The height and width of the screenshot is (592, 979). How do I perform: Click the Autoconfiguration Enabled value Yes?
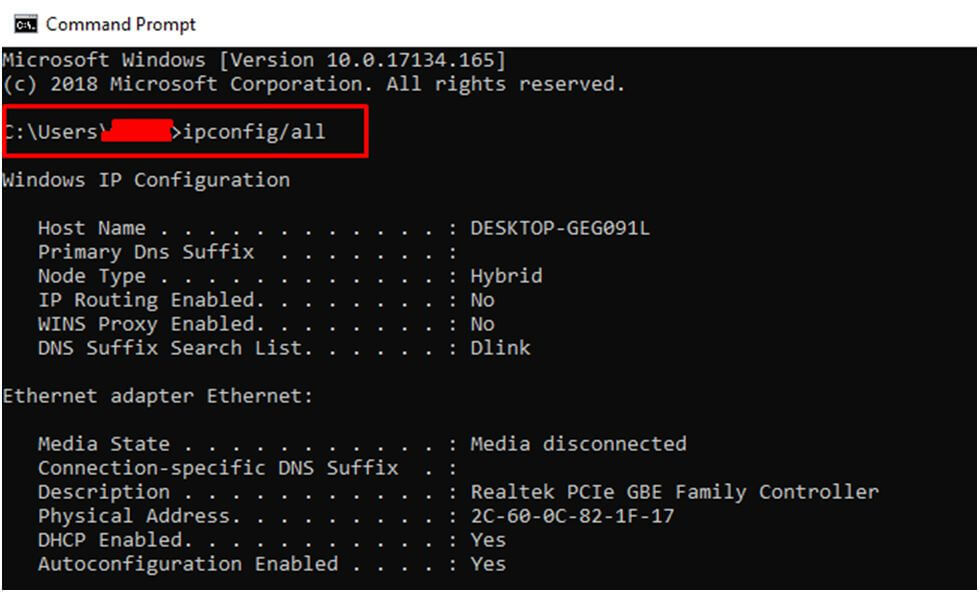point(488,564)
